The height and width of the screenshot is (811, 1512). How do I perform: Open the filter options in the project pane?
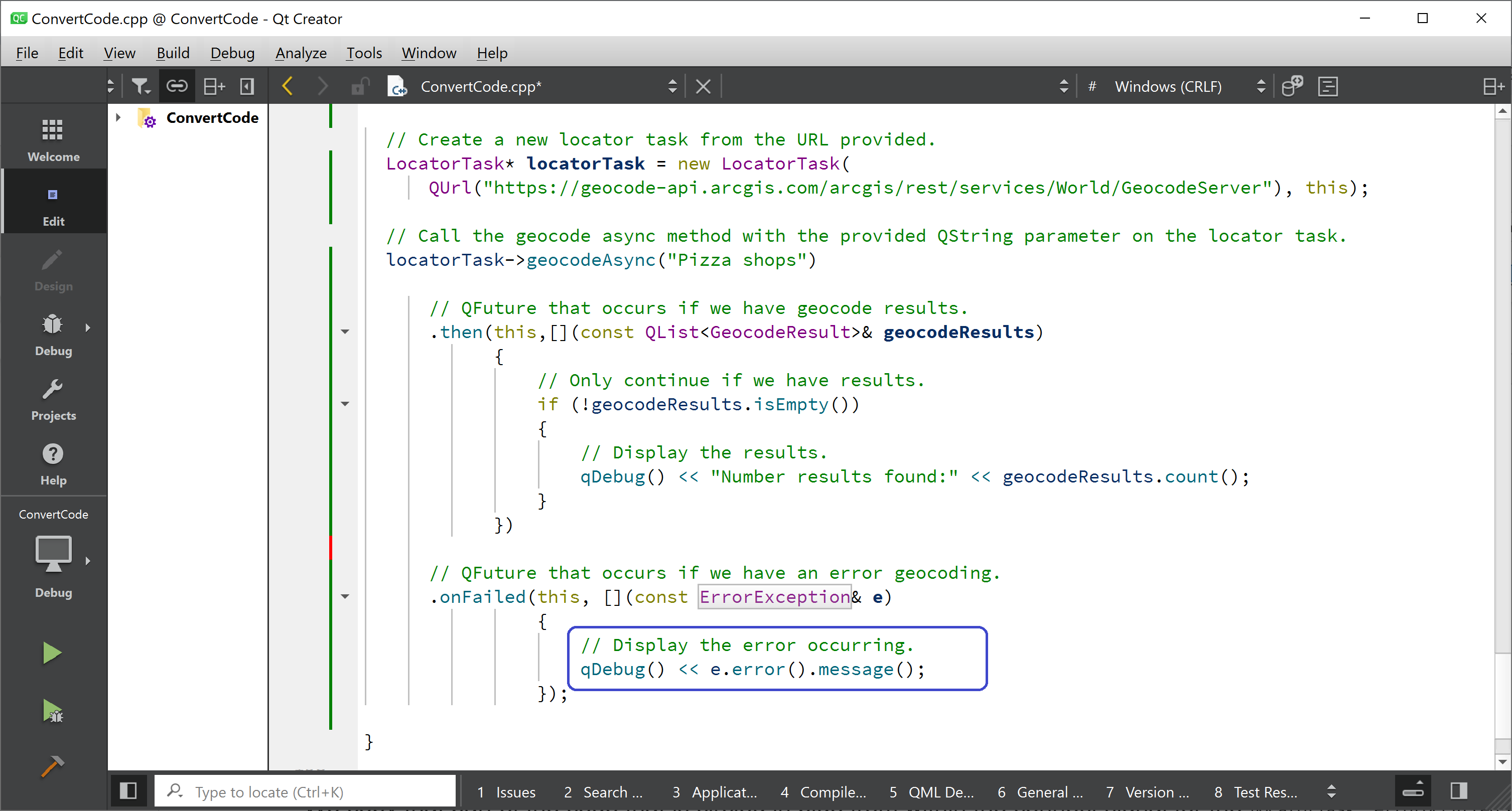(141, 86)
